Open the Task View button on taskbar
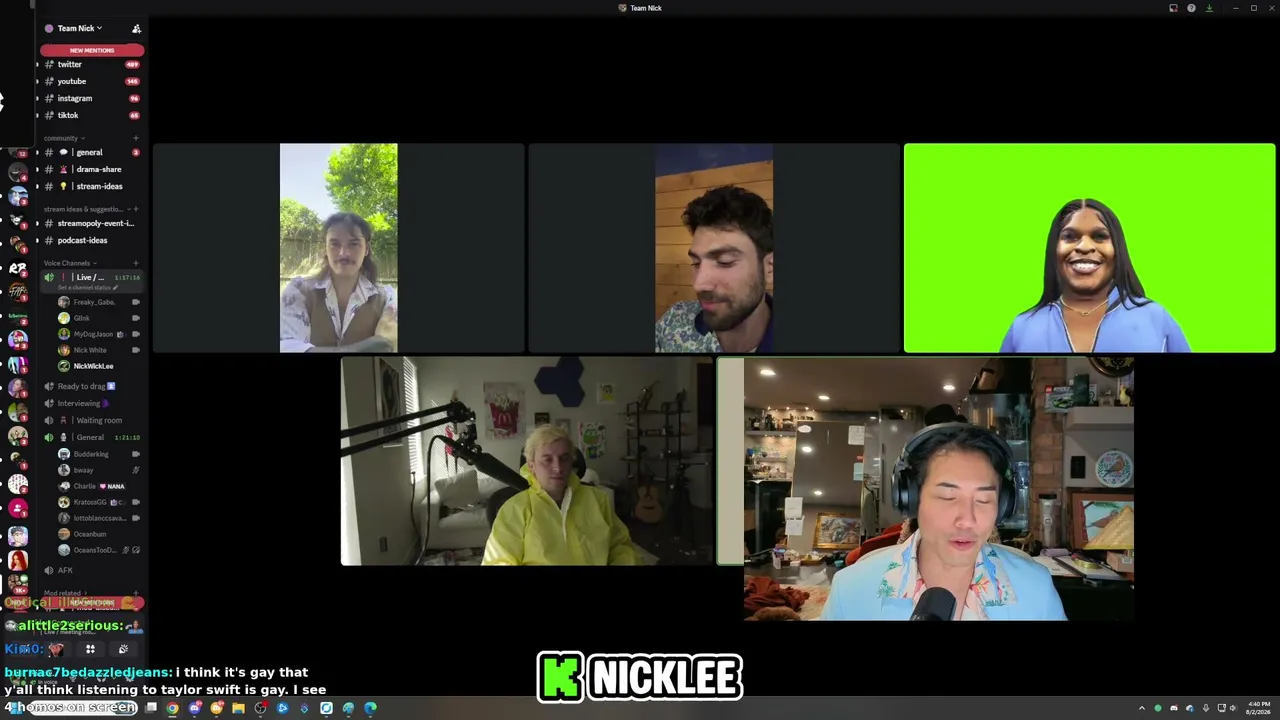Screen dimensions: 1280x720 [x=151, y=709]
